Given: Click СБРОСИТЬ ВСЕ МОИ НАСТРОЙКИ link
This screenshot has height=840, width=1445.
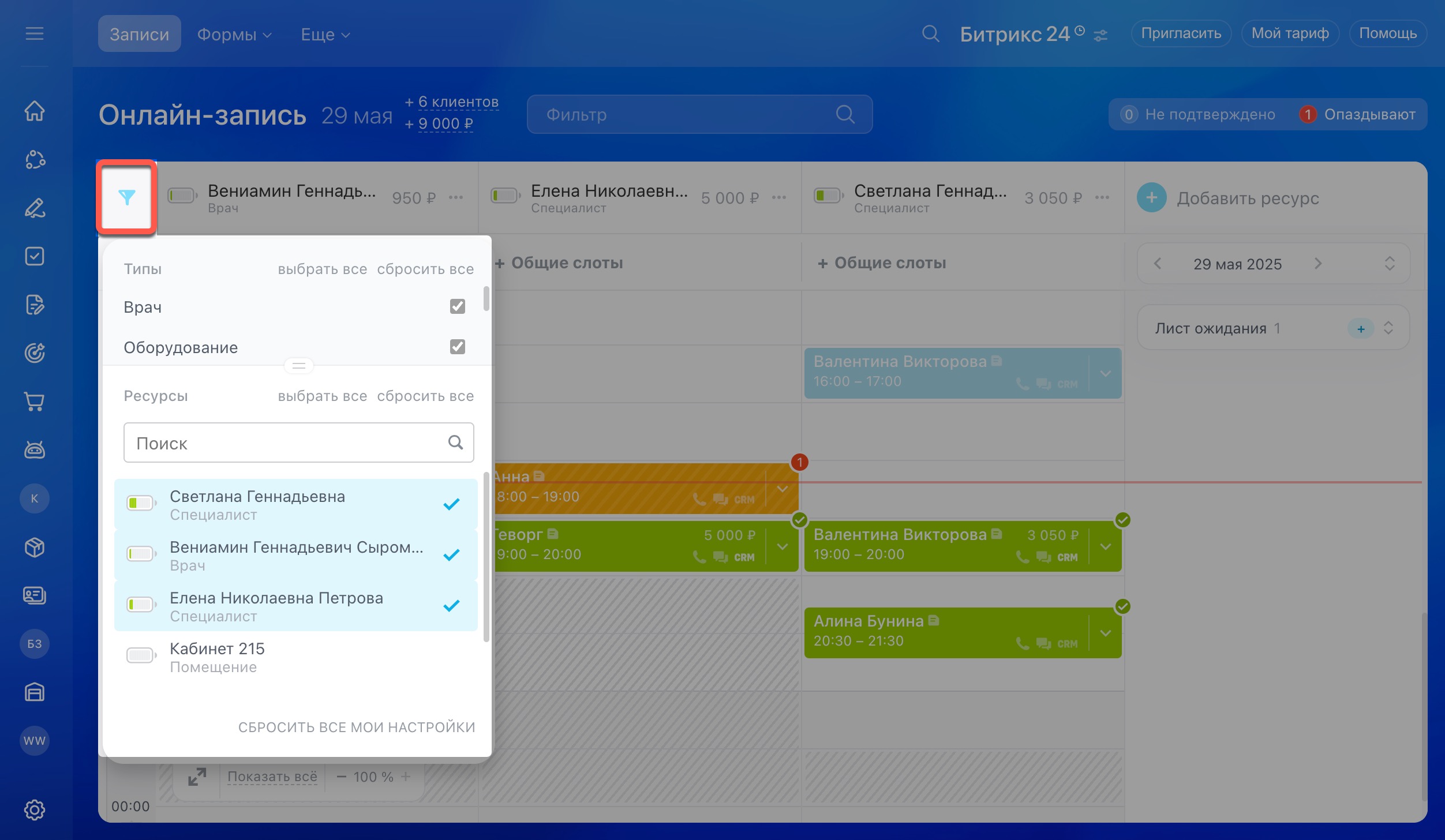Looking at the screenshot, I should (356, 727).
